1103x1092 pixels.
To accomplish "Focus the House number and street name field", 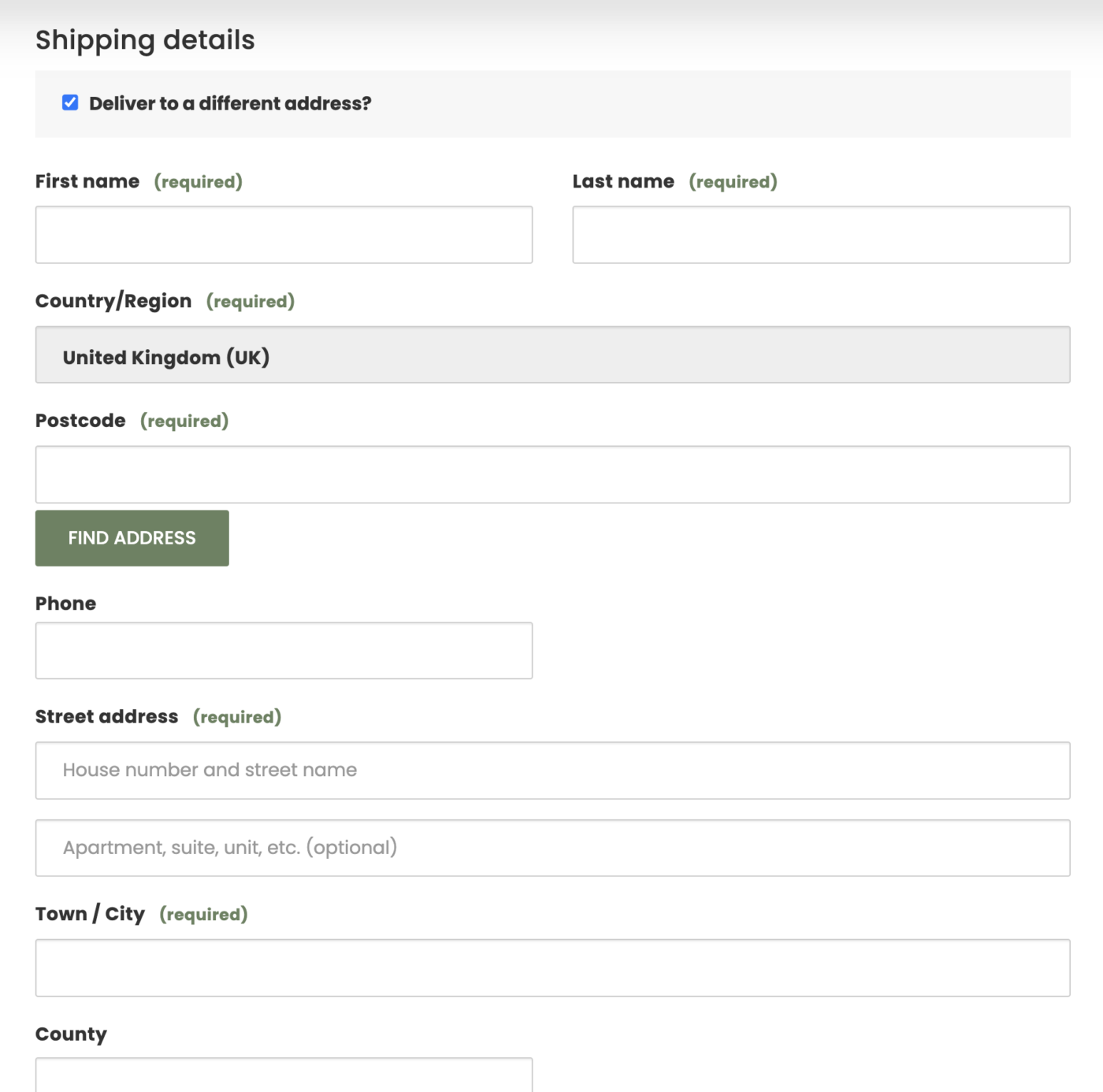I will click(x=552, y=771).
